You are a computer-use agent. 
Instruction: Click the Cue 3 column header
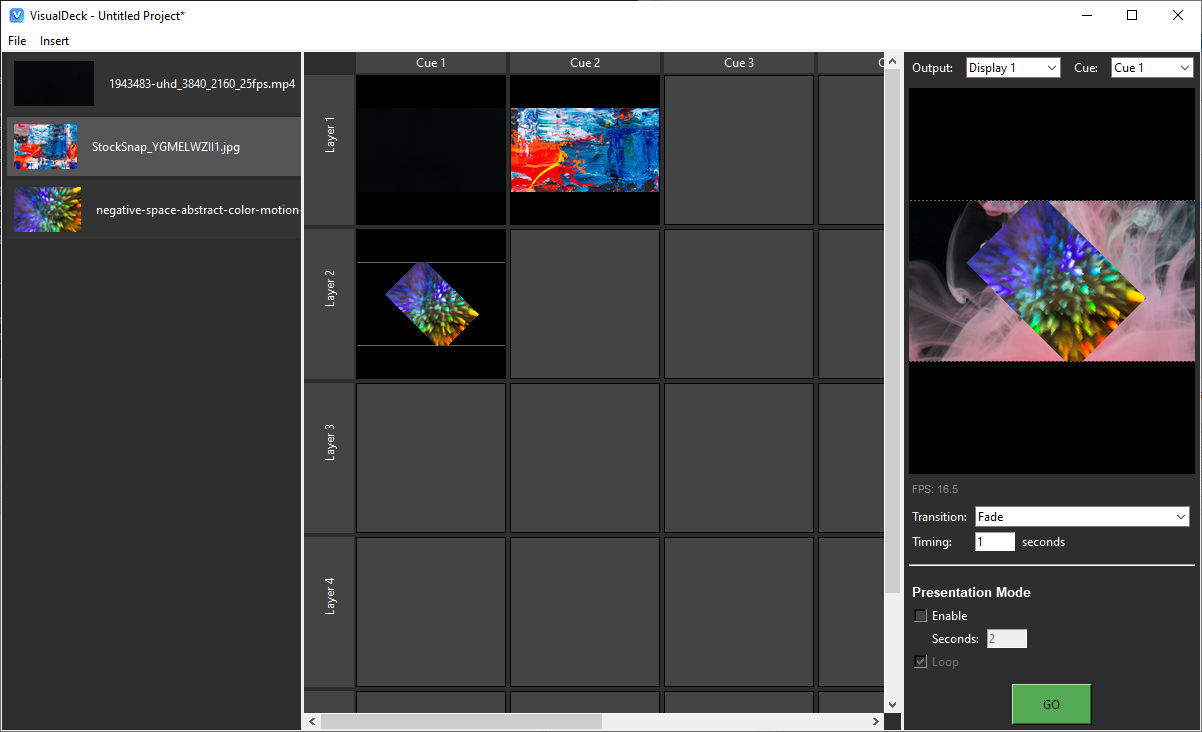(x=738, y=62)
